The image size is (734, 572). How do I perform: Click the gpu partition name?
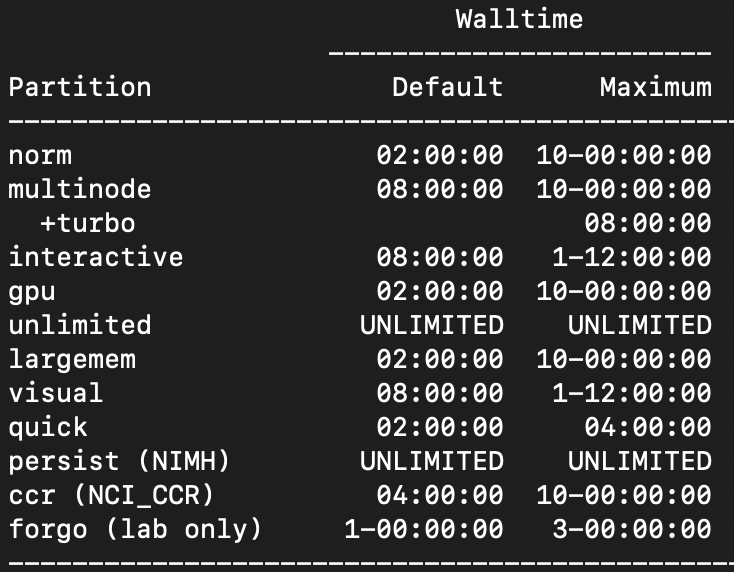[33, 291]
